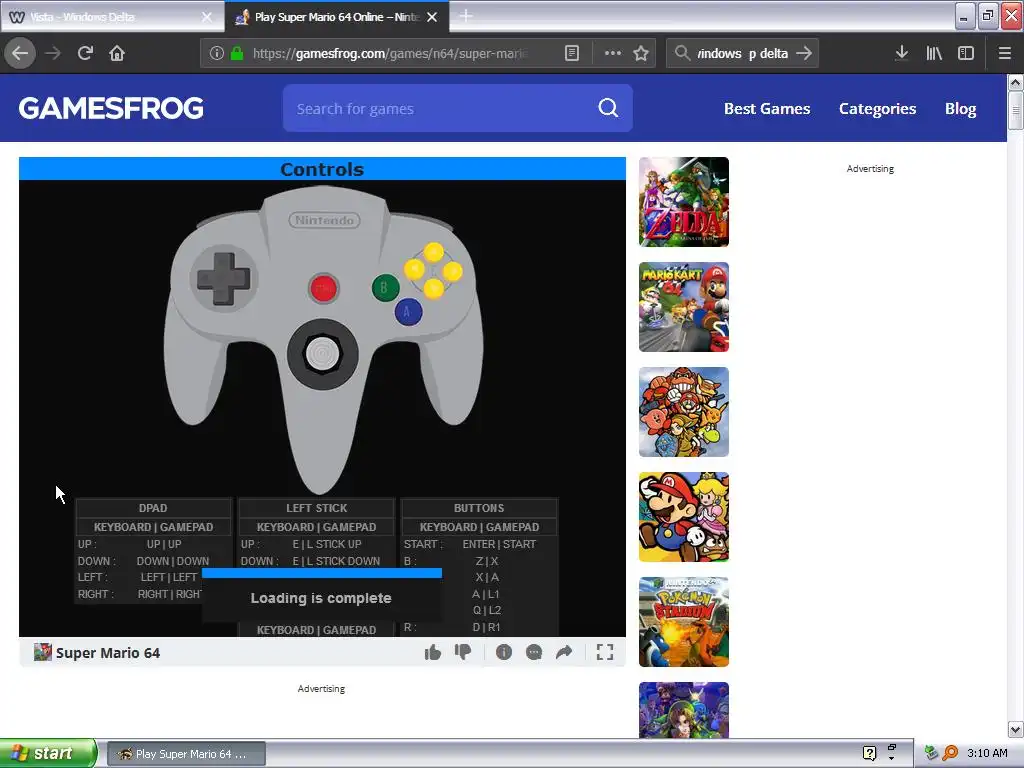
Task: Open the Blog link in navigation
Action: click(960, 108)
